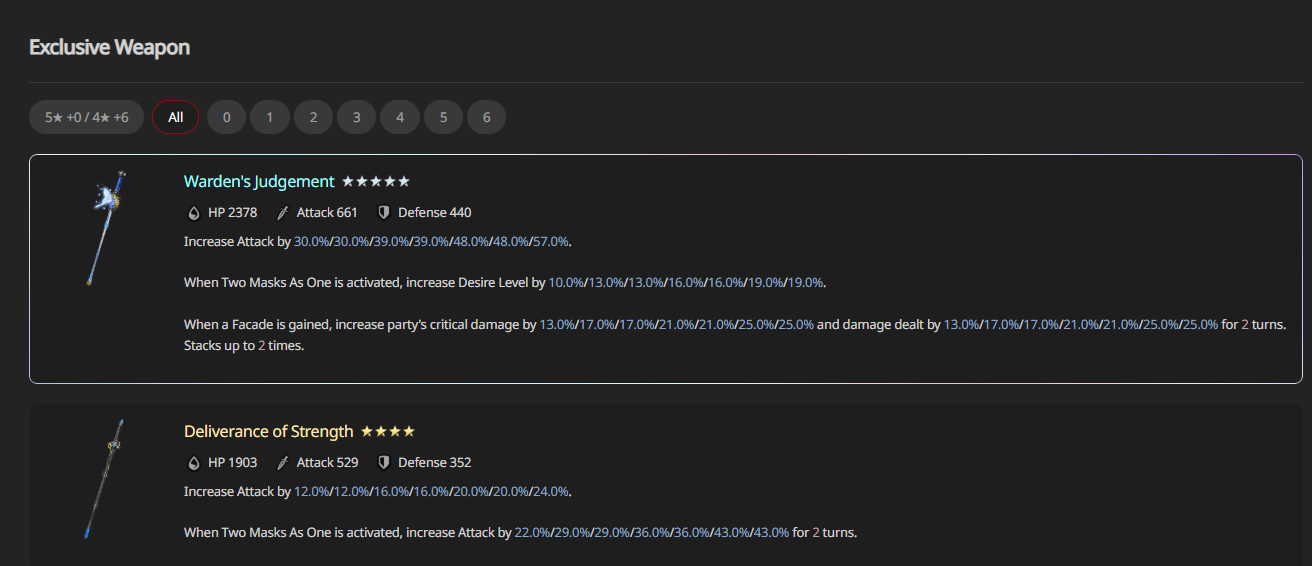
Task: Click the Warden's Judgement spear image
Action: click(106, 229)
